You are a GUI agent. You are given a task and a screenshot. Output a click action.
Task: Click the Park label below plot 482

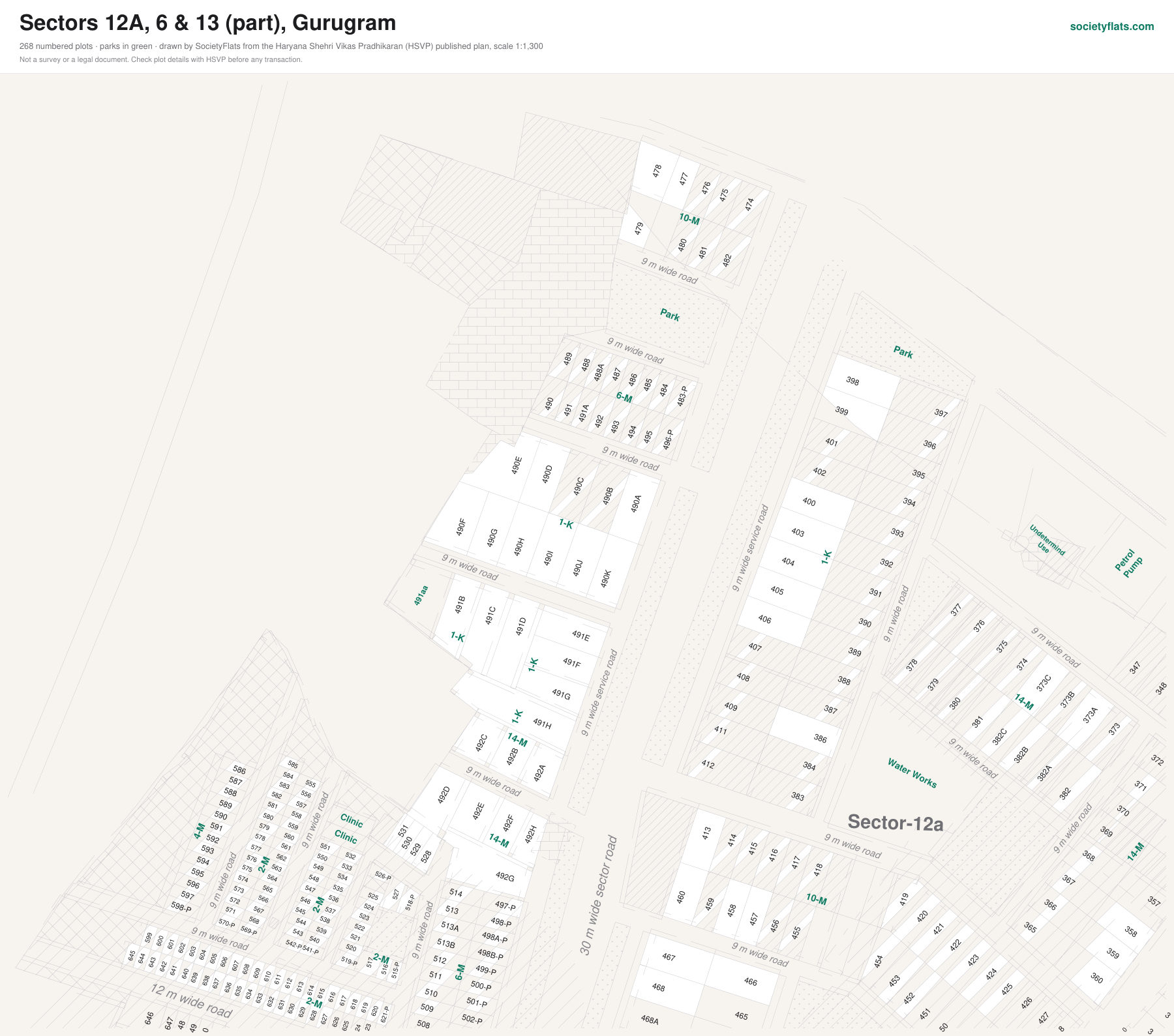(x=670, y=315)
